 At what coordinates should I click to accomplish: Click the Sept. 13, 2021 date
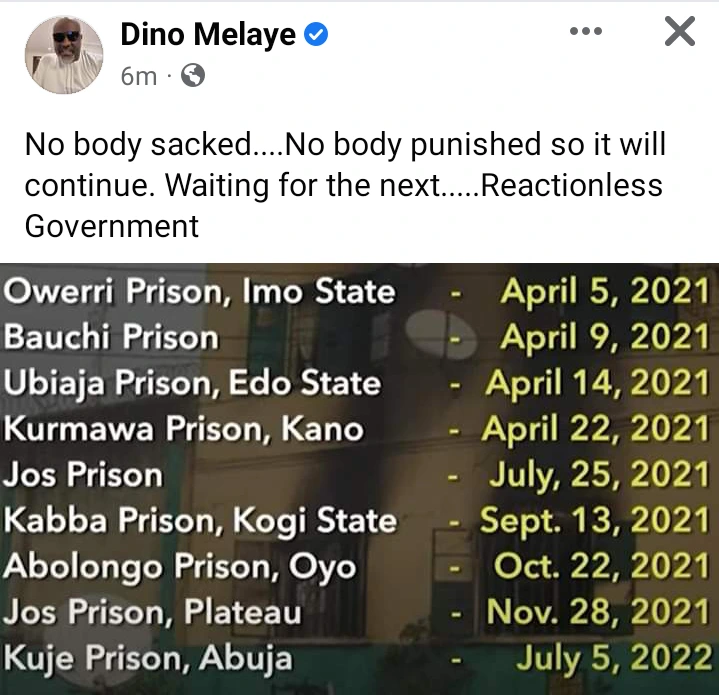point(594,521)
